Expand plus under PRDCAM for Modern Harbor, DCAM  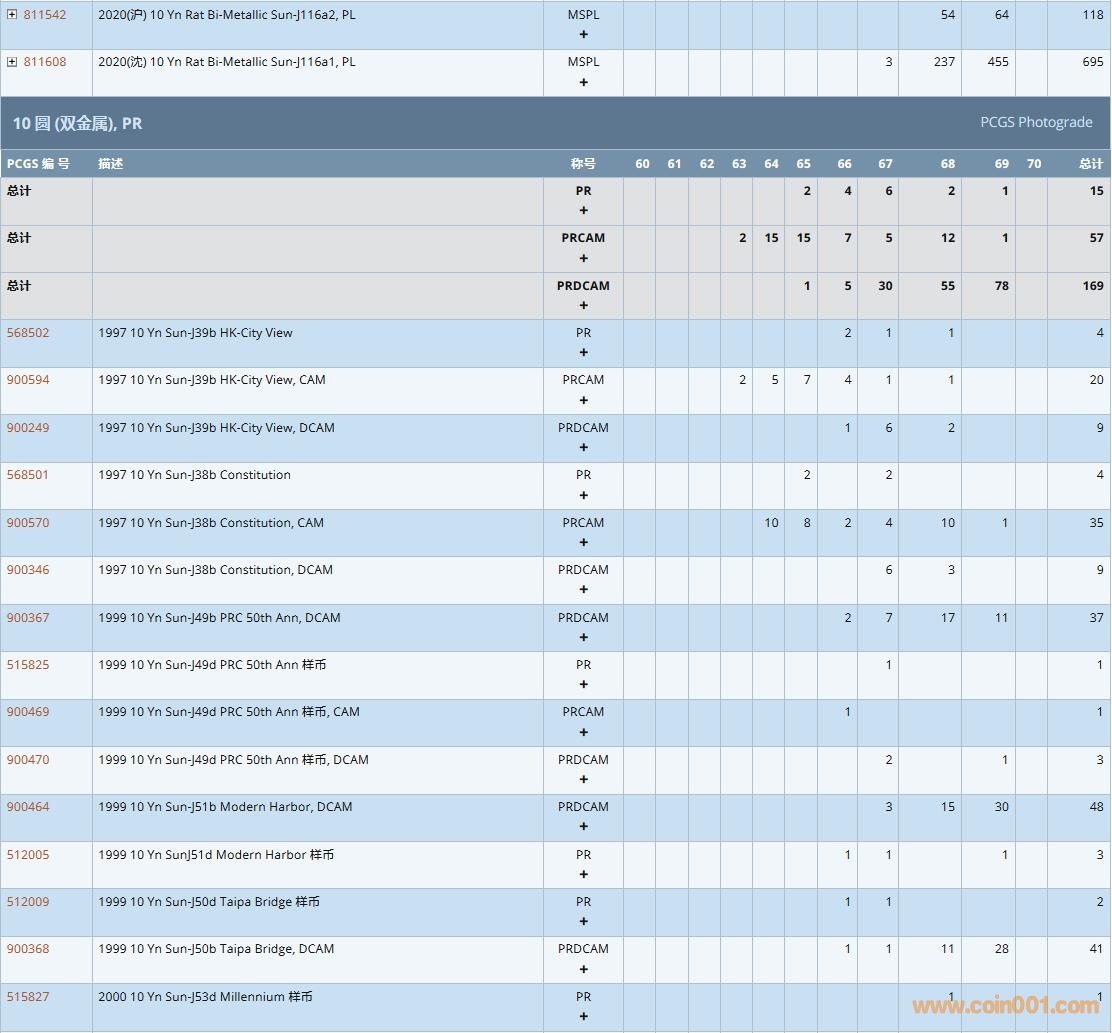pos(584,827)
